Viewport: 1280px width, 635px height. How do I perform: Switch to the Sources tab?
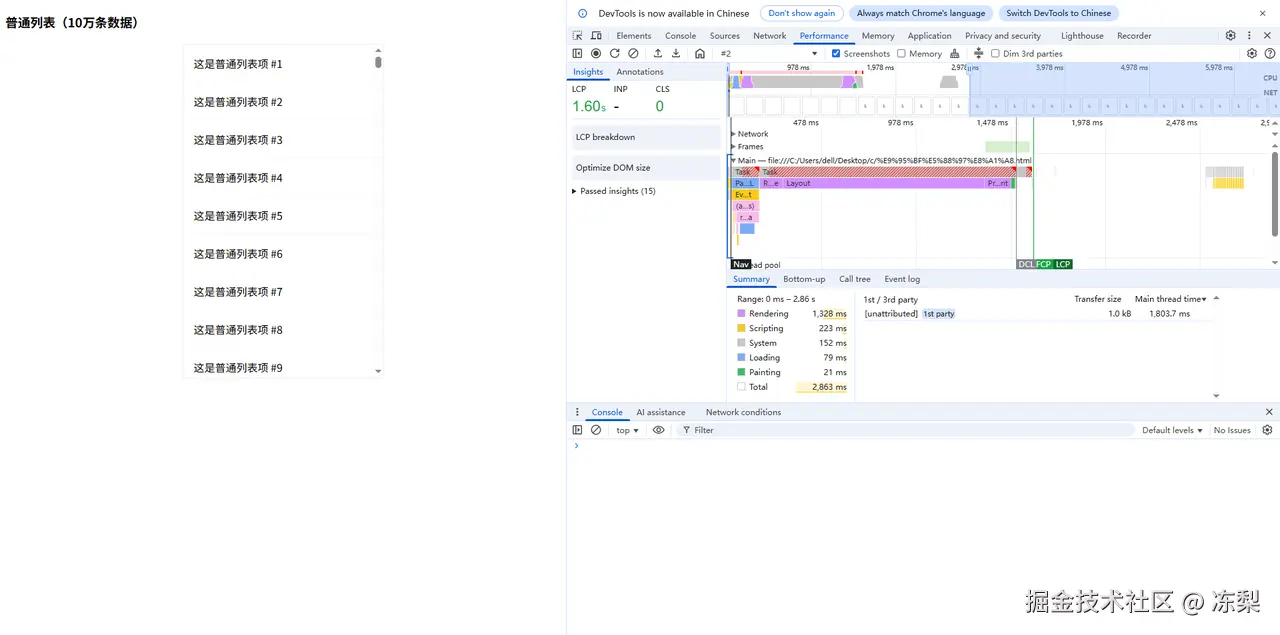coord(725,36)
